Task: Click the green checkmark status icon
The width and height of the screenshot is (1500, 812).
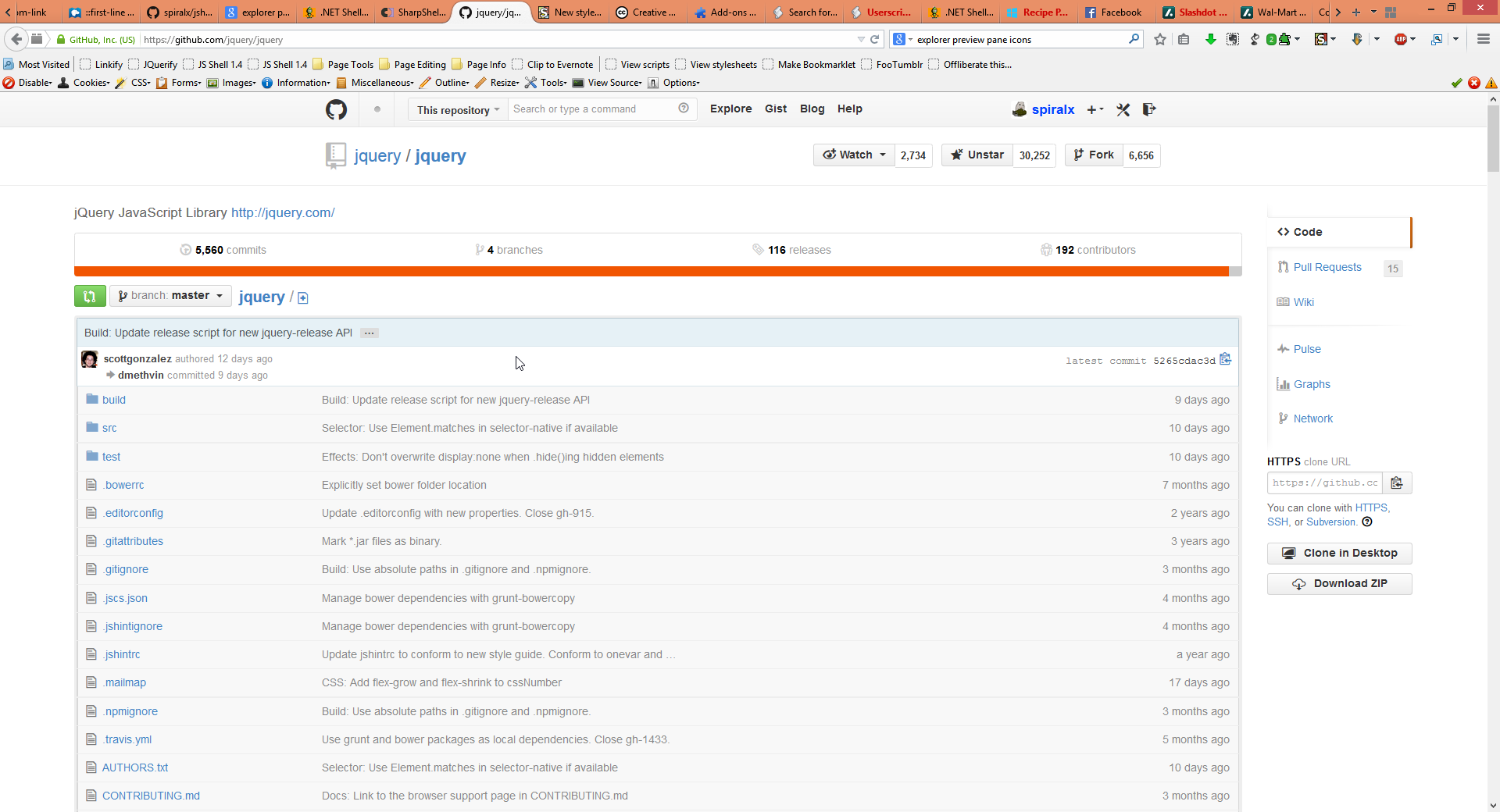Action: click(1456, 83)
